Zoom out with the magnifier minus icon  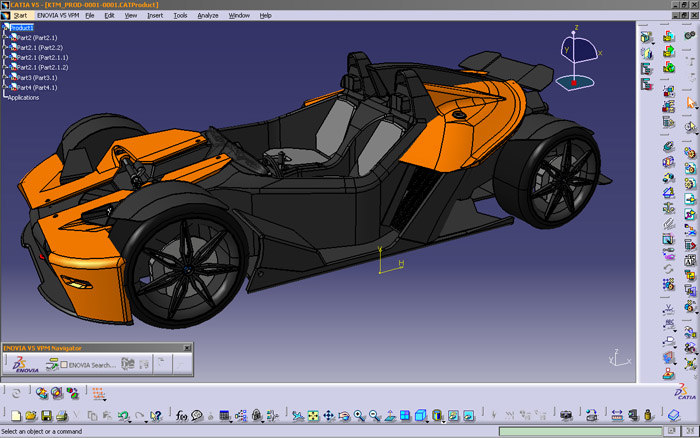(x=375, y=416)
